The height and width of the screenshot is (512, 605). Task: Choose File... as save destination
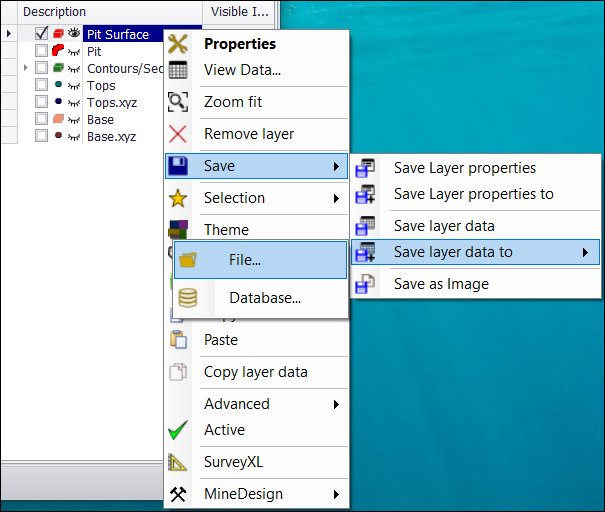pos(244,260)
